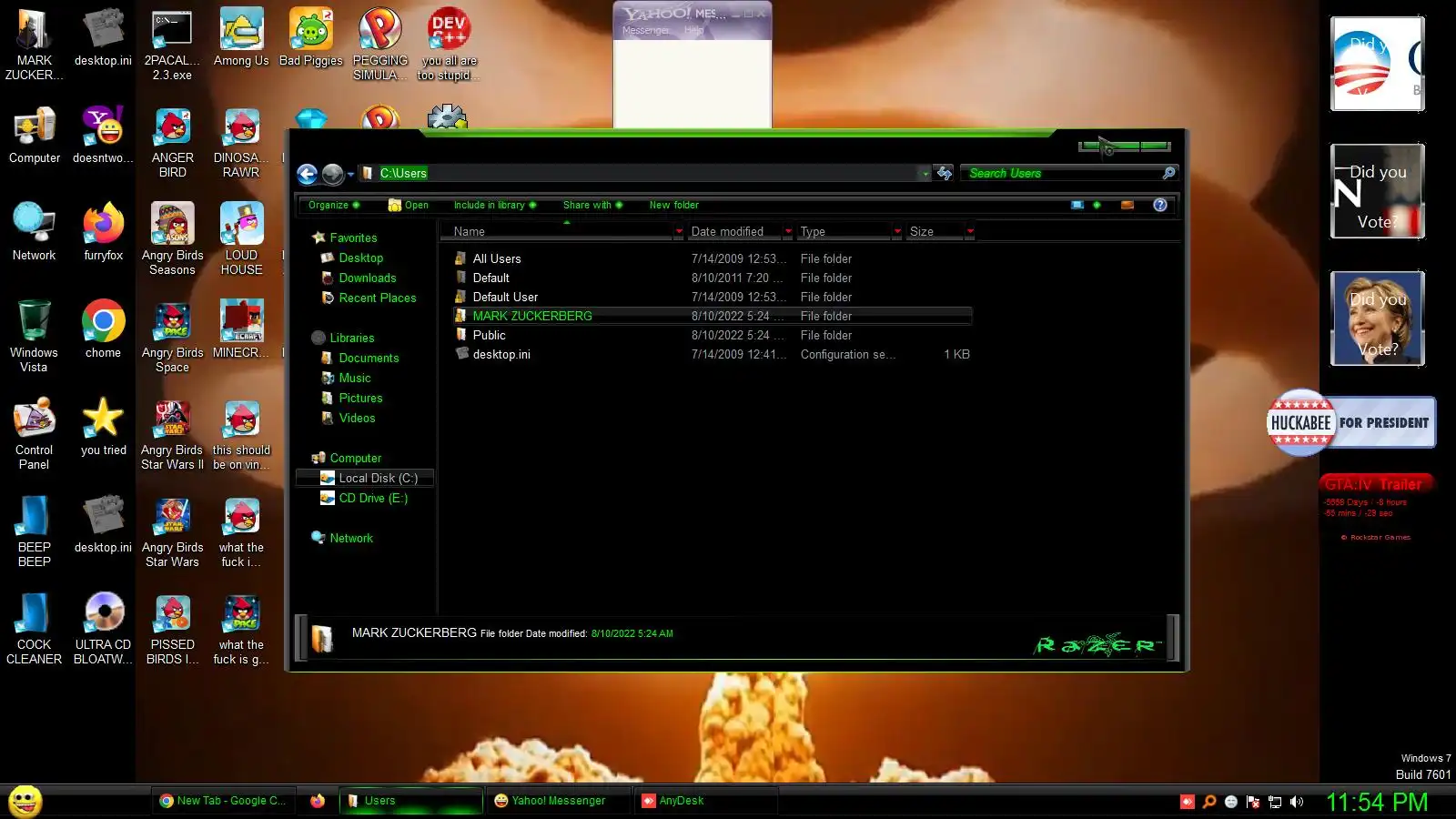Open the Among Us desktop icon
Viewport: 1456px width, 819px height.
[x=241, y=38]
